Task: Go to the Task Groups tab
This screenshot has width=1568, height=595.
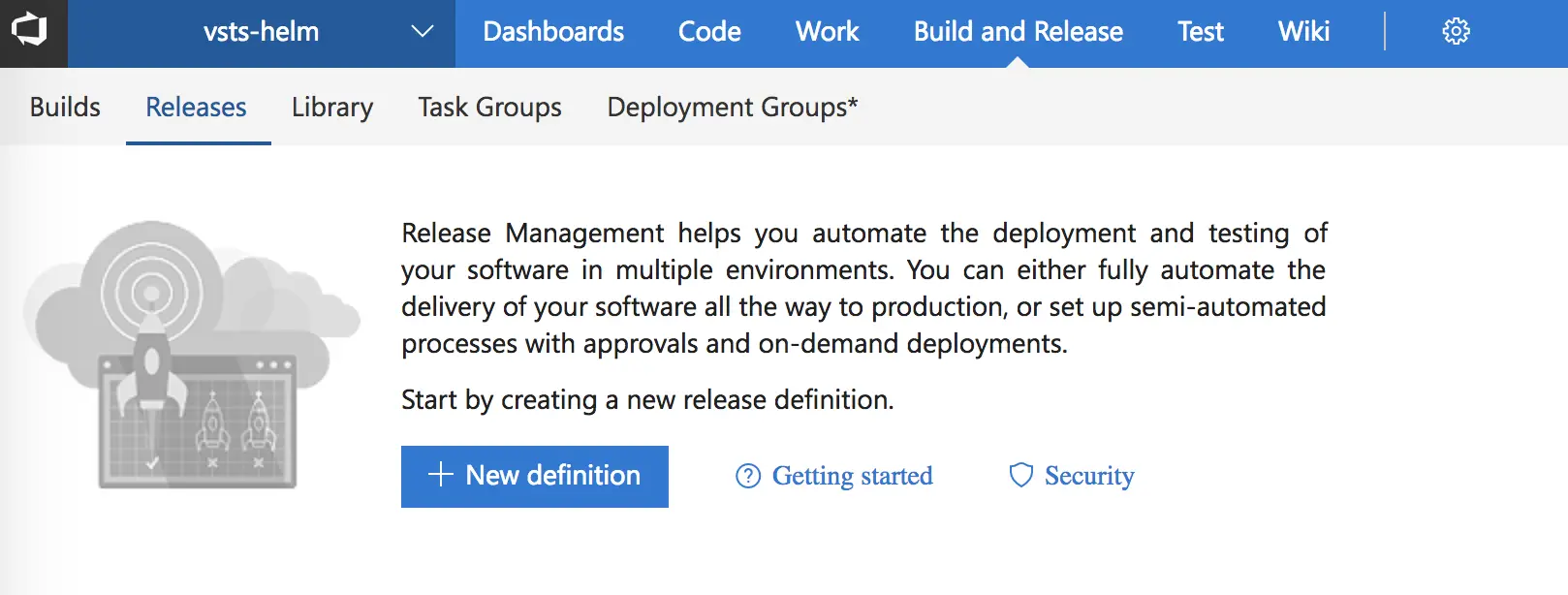Action: point(489,107)
